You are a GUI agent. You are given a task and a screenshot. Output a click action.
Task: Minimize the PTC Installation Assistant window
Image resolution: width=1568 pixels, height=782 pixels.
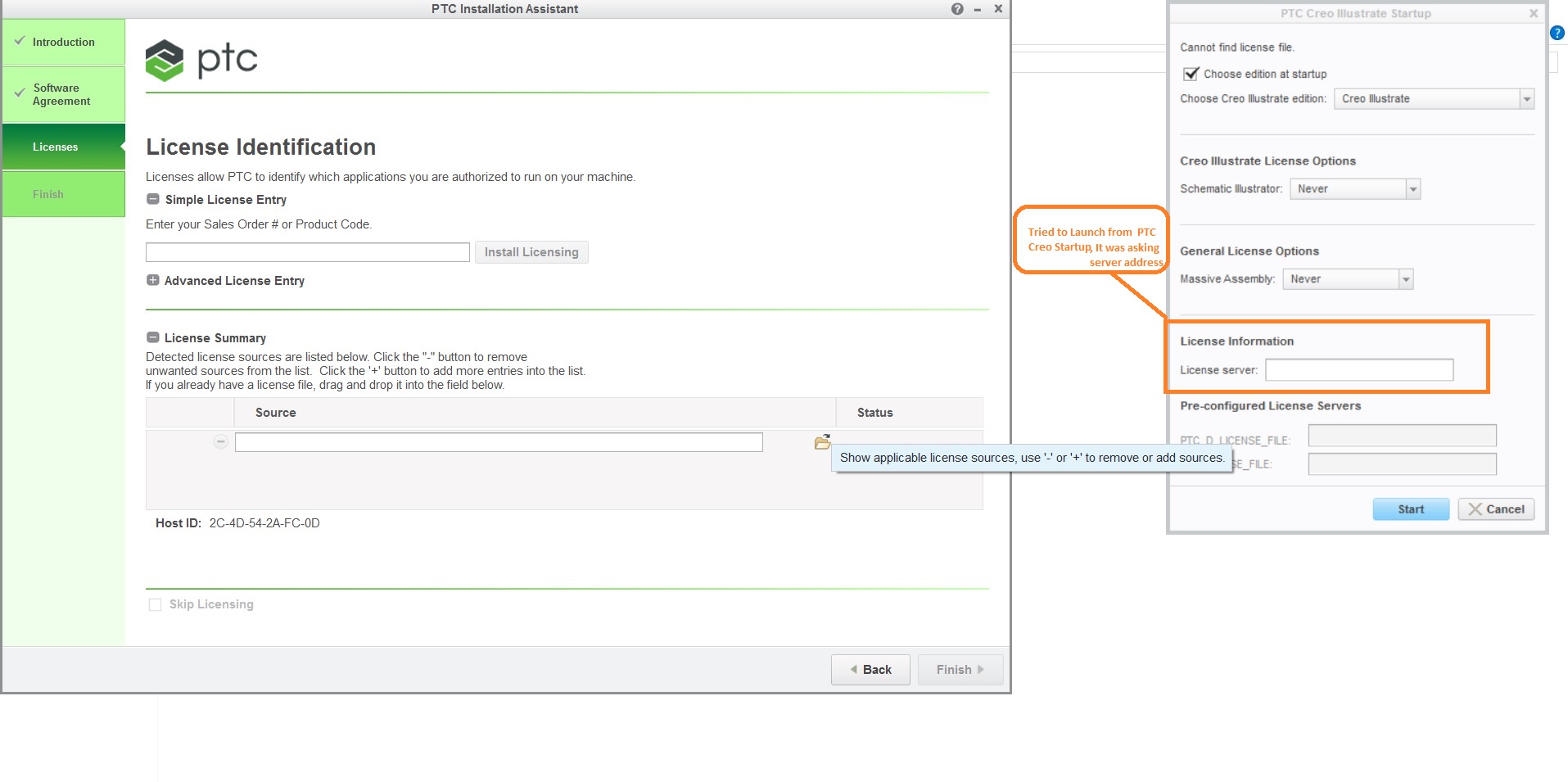978,10
